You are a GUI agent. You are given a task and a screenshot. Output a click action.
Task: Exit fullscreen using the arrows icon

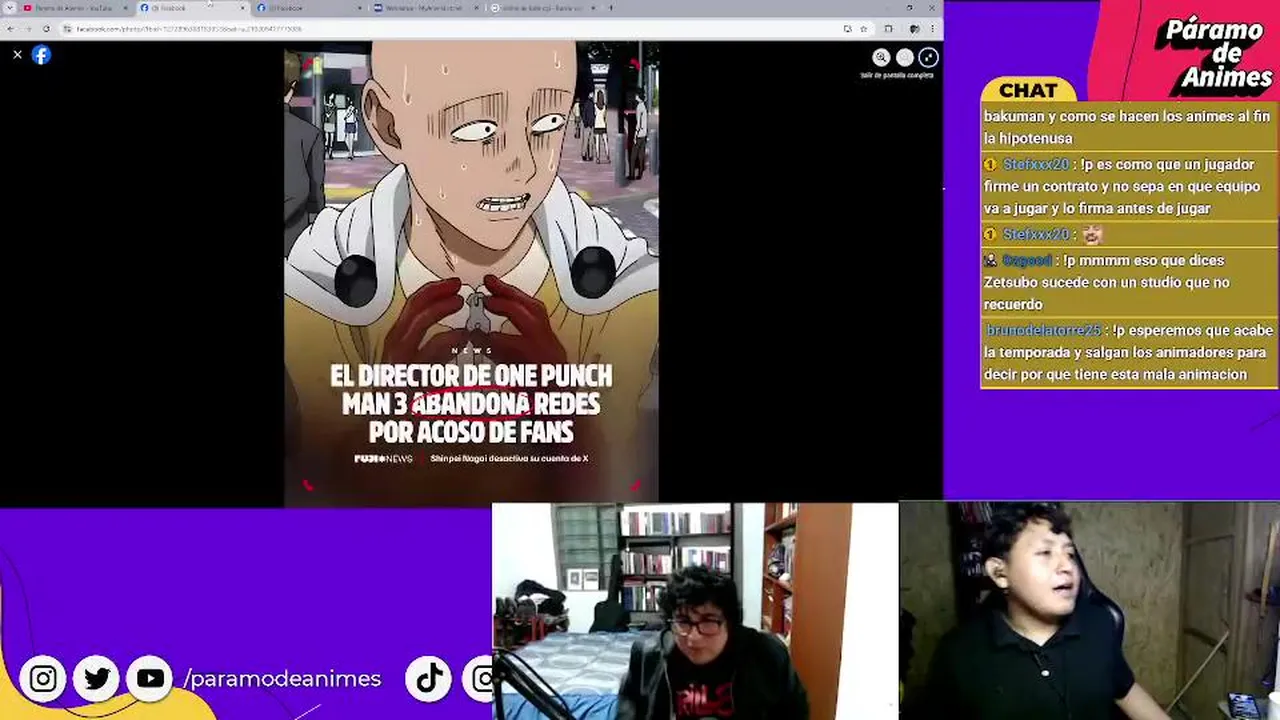928,58
